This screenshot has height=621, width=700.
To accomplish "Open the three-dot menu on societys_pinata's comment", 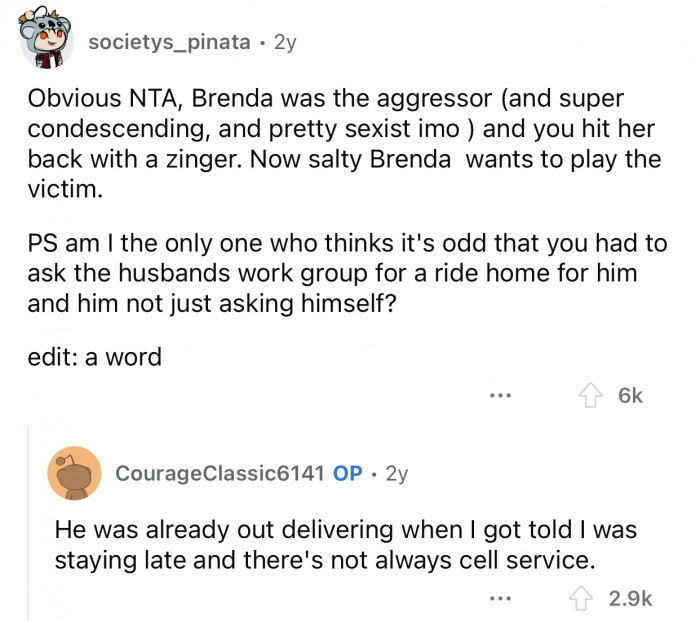I will (500, 395).
